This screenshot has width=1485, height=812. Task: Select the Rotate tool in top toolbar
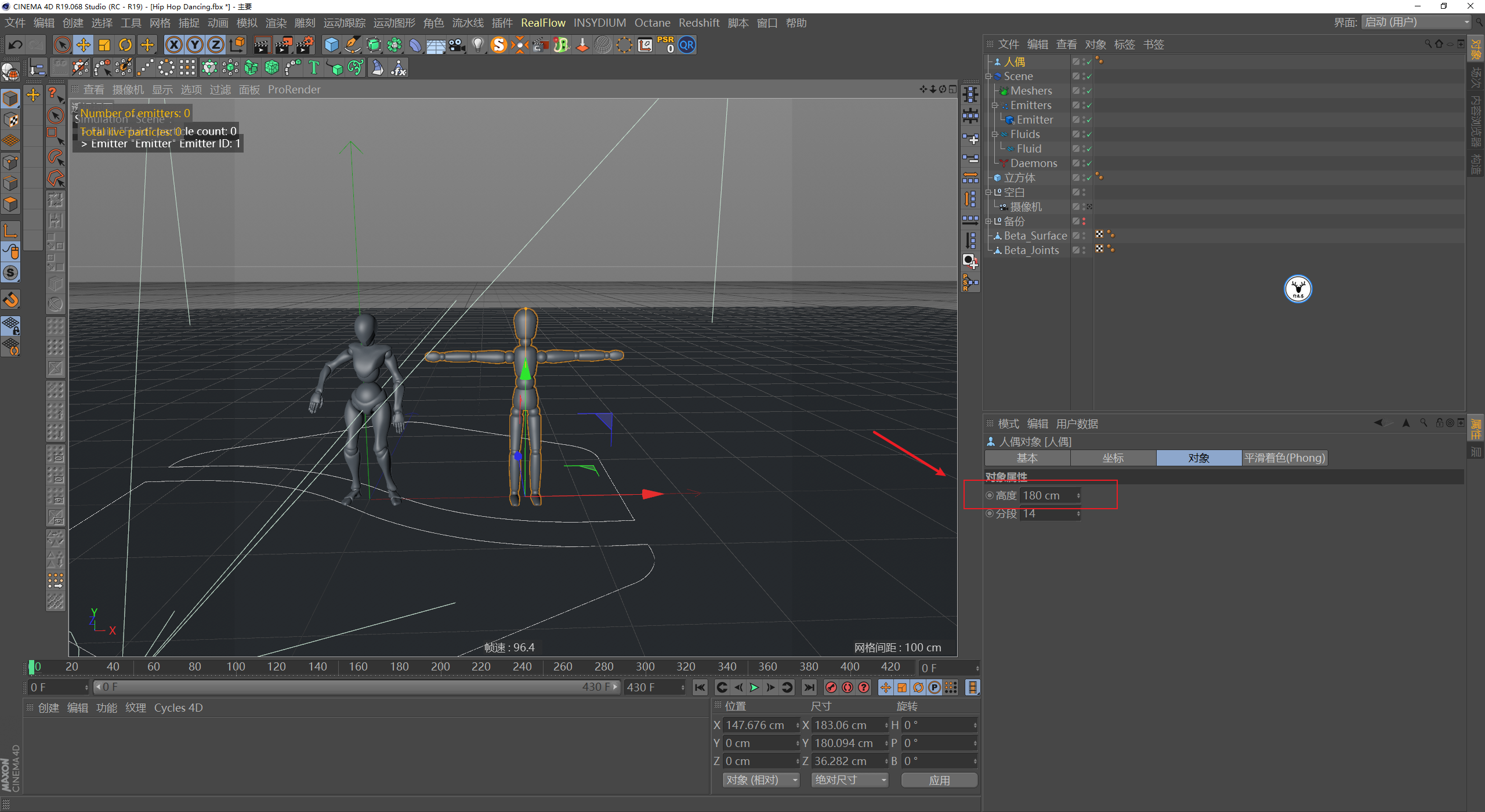coord(125,45)
